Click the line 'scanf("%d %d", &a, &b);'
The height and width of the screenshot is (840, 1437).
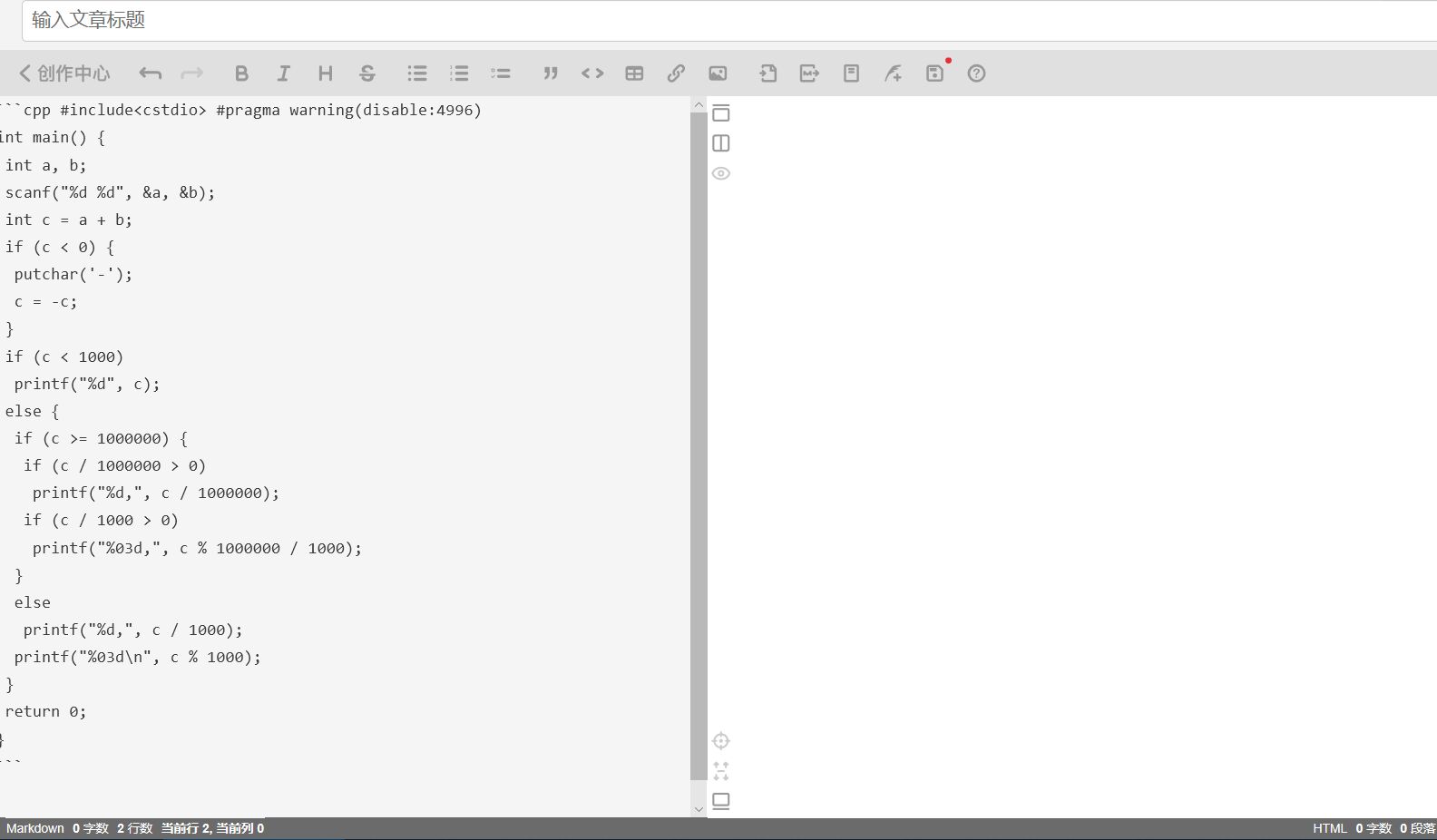coord(110,192)
